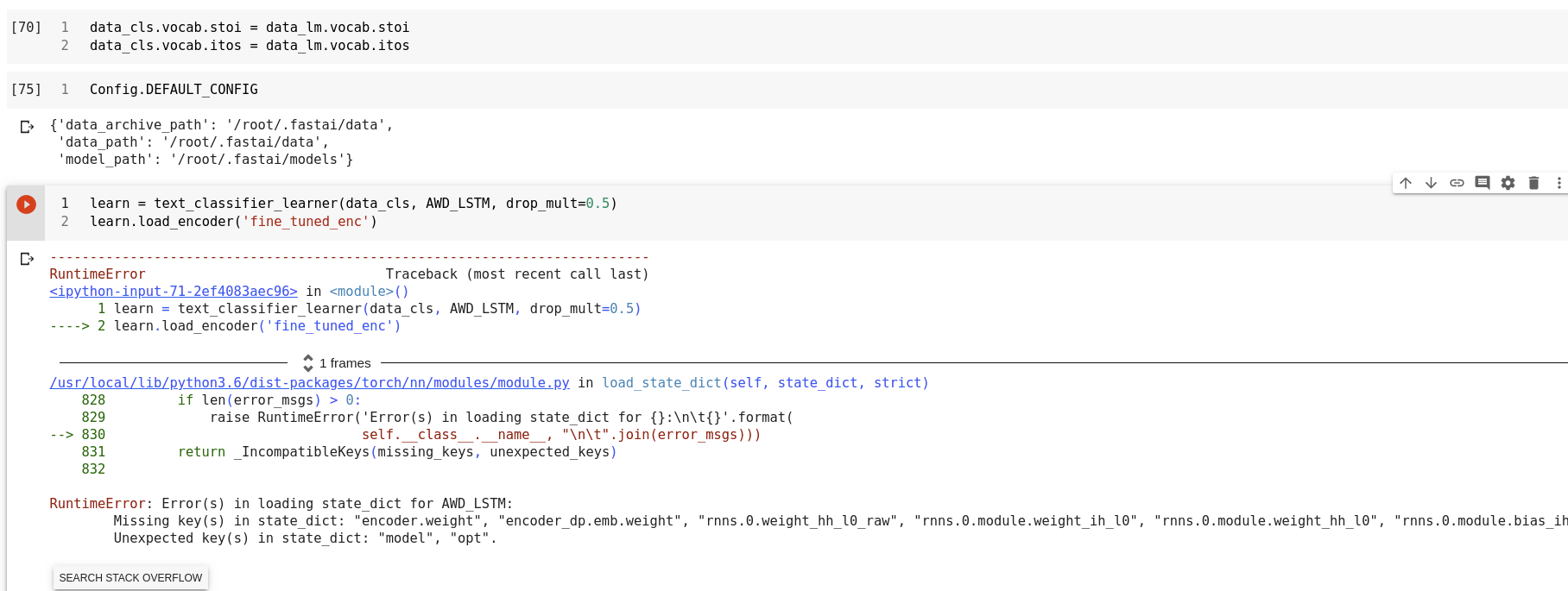Toggle the Config.DEFAULT_CONFIG output visibility icon
This screenshot has width=1568, height=591.
click(x=27, y=127)
